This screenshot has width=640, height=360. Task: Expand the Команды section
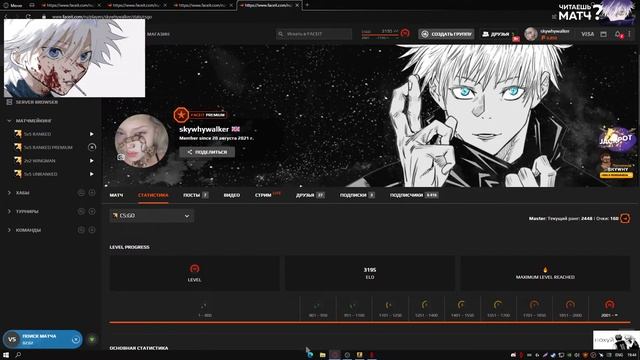point(9,230)
